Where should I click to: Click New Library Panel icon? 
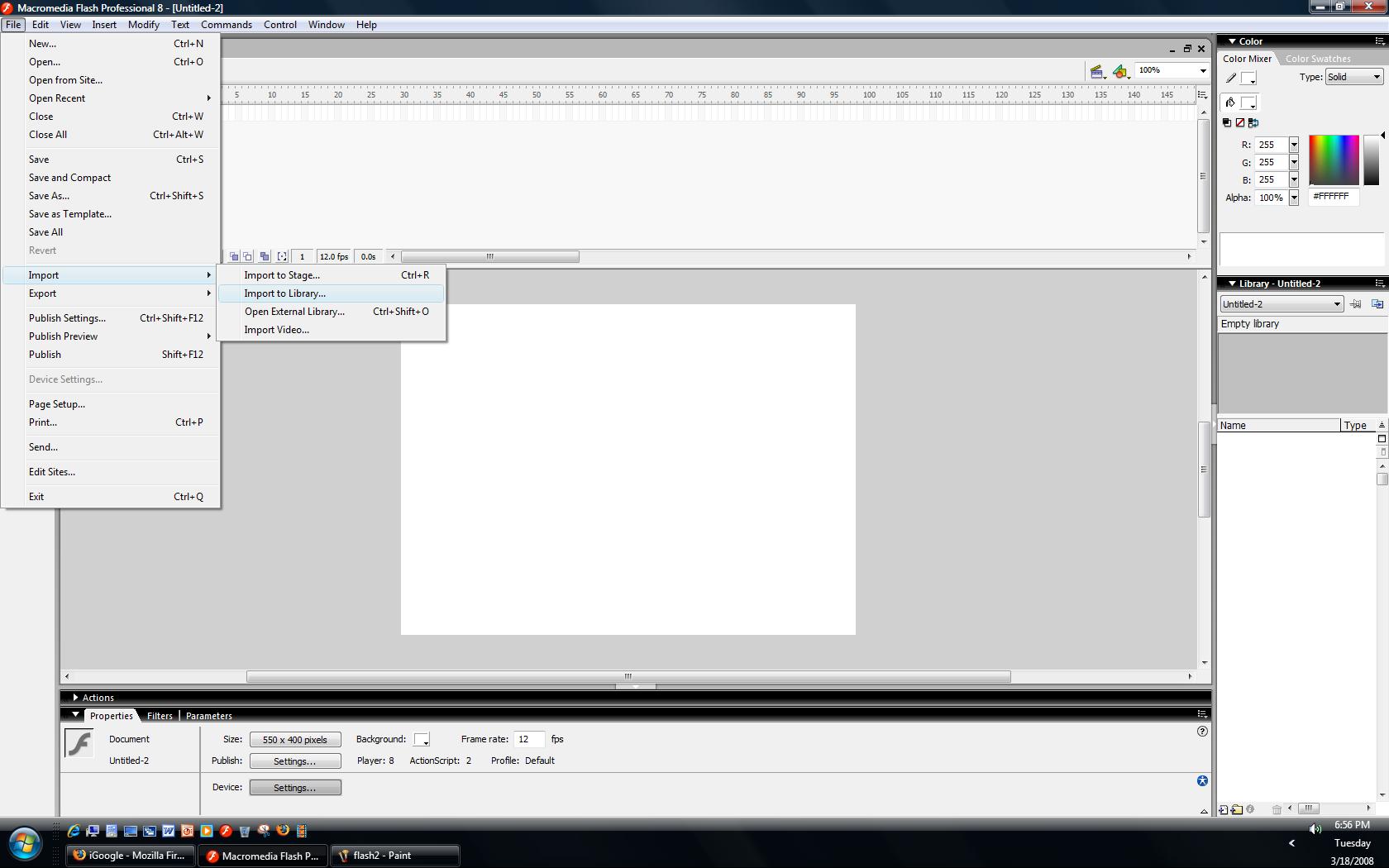tap(1377, 304)
